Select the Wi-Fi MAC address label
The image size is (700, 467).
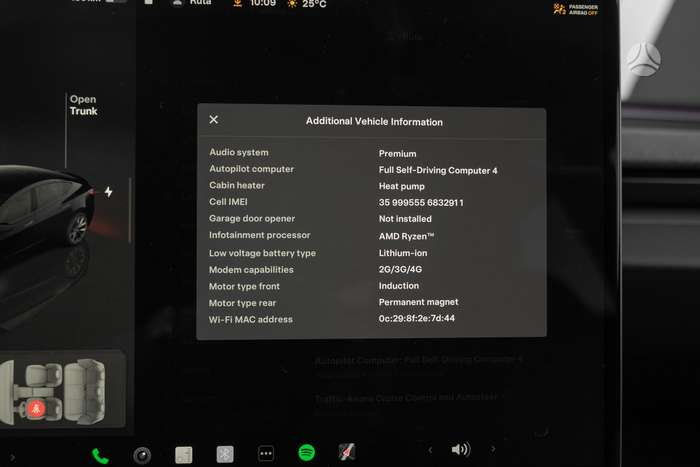(x=250, y=320)
